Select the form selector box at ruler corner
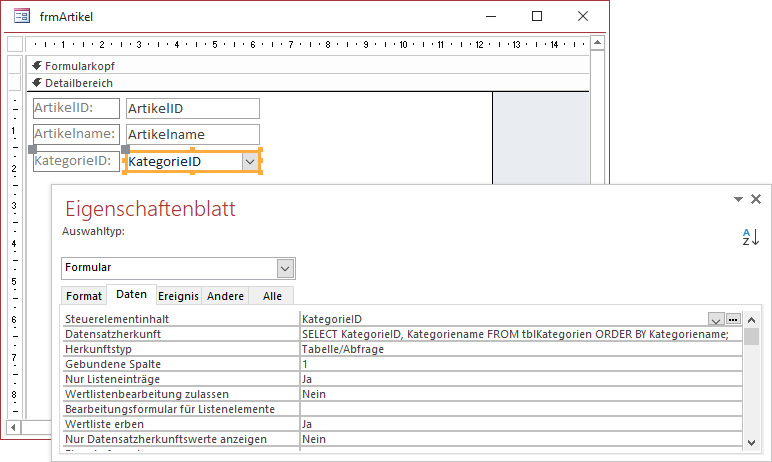 point(15,44)
